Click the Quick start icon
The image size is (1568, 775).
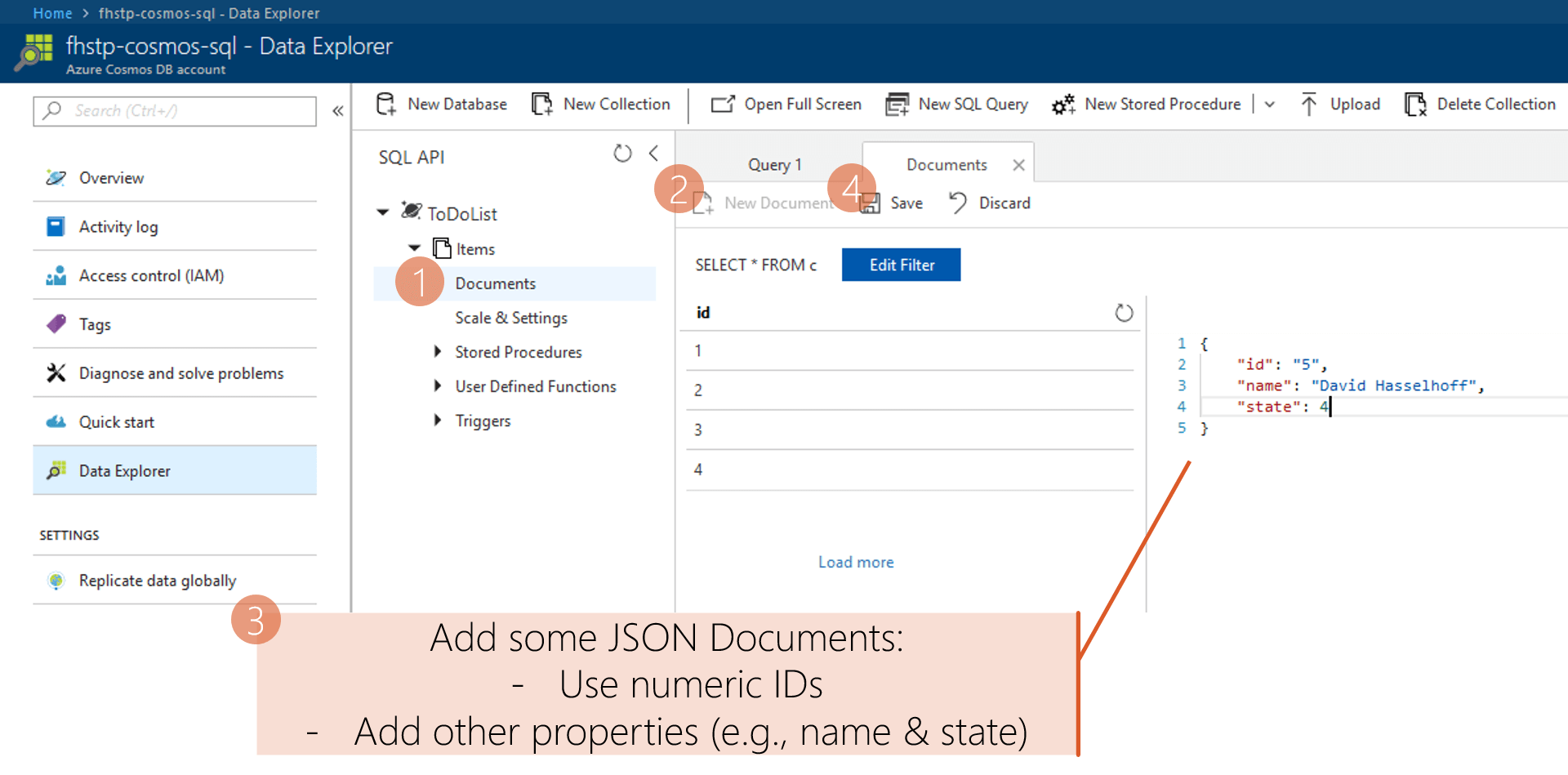(x=56, y=422)
